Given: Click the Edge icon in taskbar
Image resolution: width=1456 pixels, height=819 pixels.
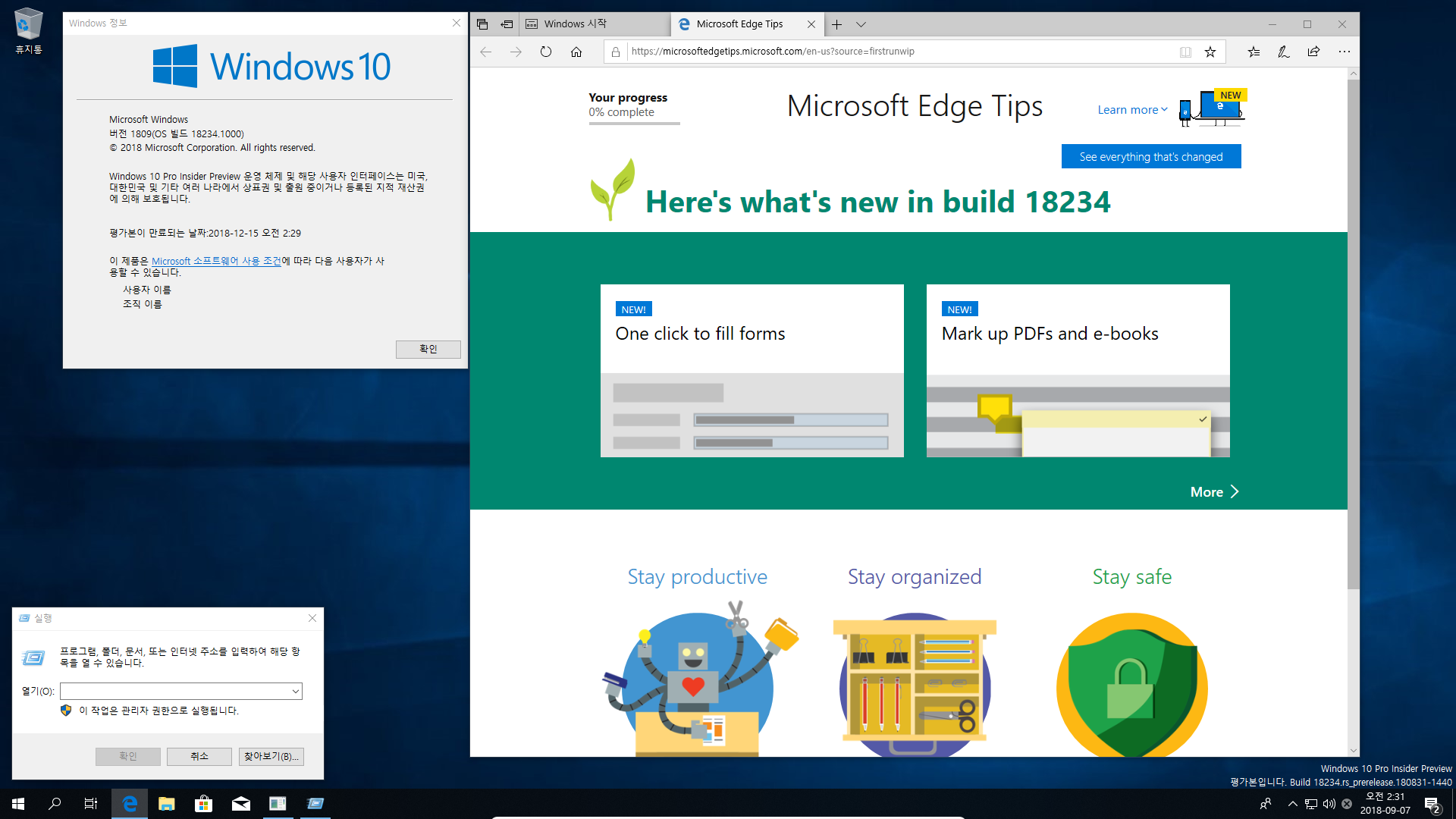Looking at the screenshot, I should (x=130, y=804).
